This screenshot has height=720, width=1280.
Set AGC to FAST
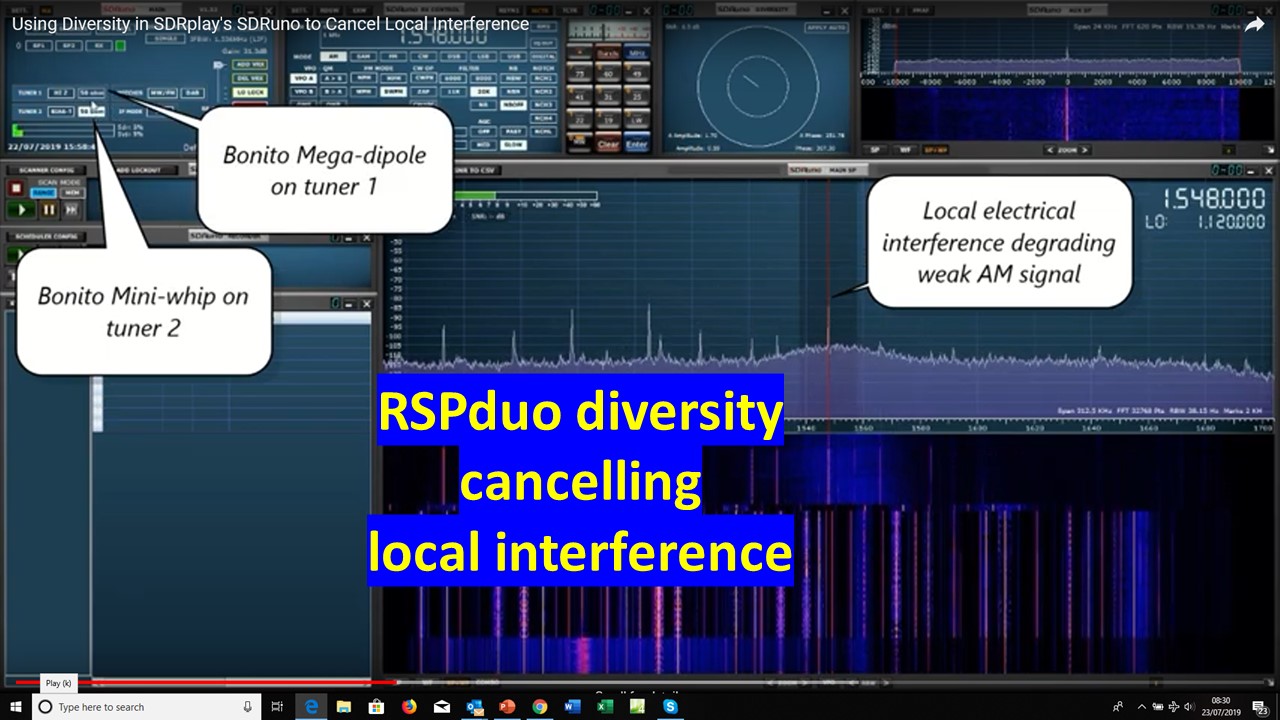click(x=513, y=131)
